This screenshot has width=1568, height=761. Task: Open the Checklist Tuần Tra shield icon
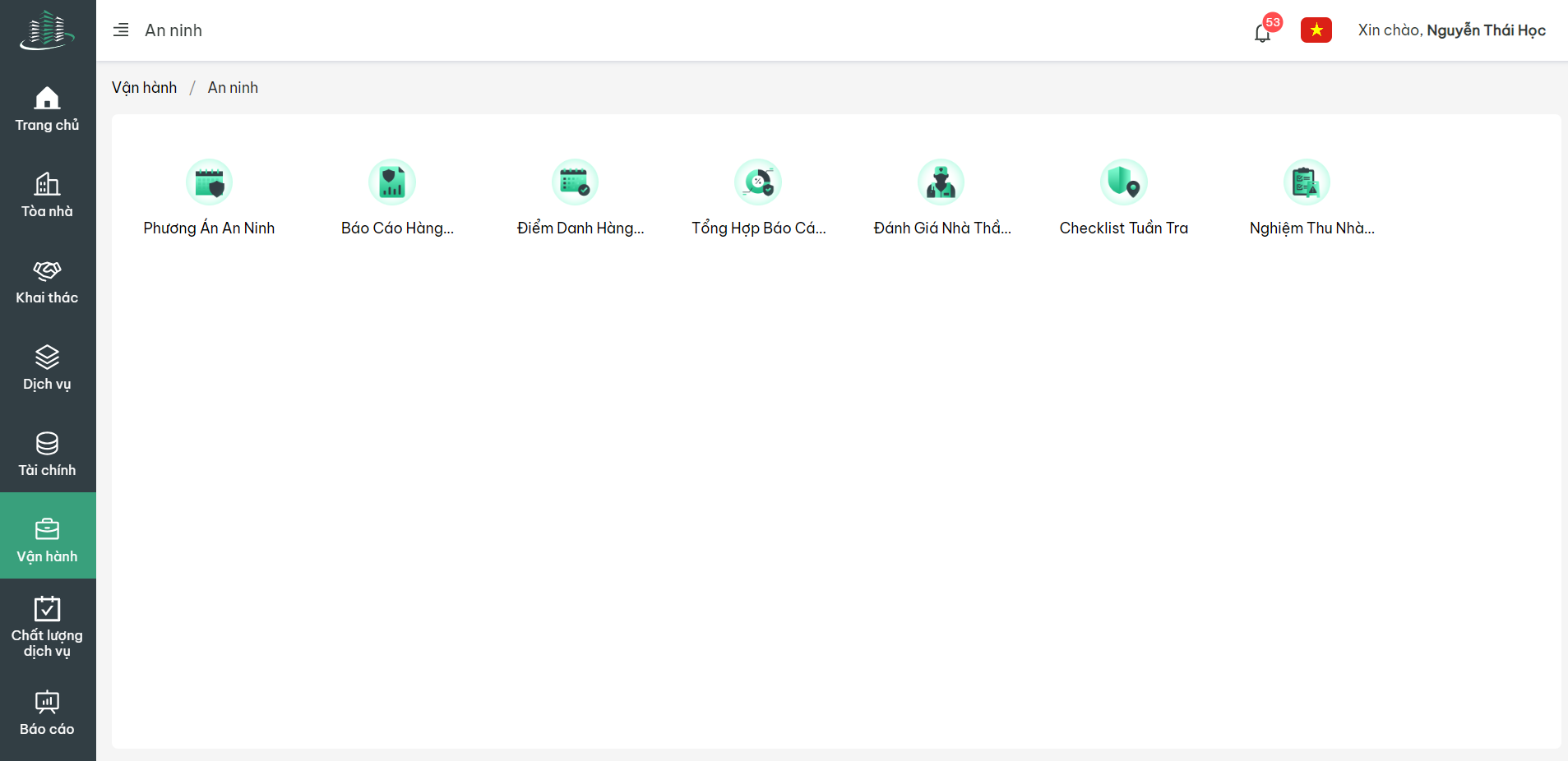pyautogui.click(x=1124, y=182)
